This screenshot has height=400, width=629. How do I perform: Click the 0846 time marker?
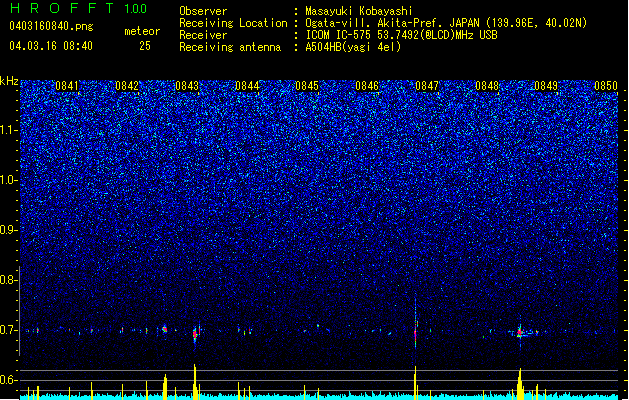click(x=367, y=86)
